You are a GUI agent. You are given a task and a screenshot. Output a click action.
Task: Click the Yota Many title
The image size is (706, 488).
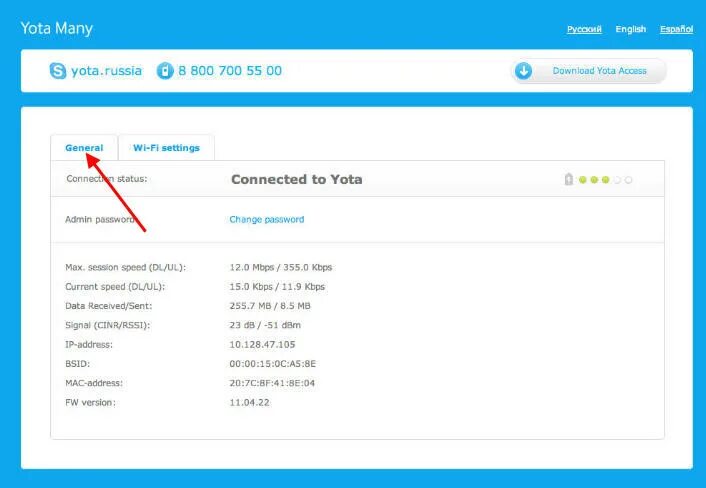click(x=57, y=28)
